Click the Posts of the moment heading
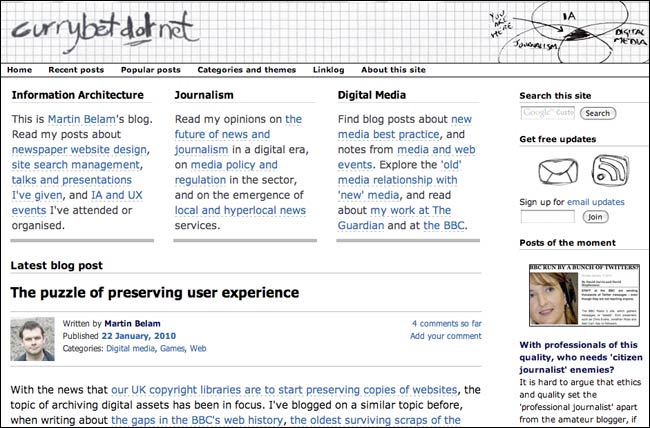 click(568, 243)
